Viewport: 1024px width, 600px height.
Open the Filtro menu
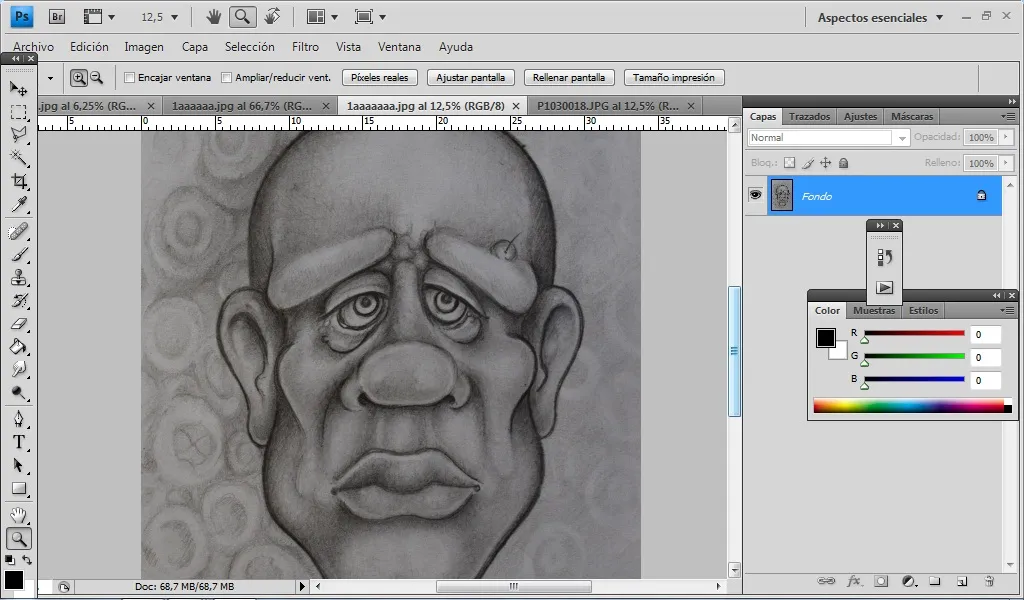[305, 47]
